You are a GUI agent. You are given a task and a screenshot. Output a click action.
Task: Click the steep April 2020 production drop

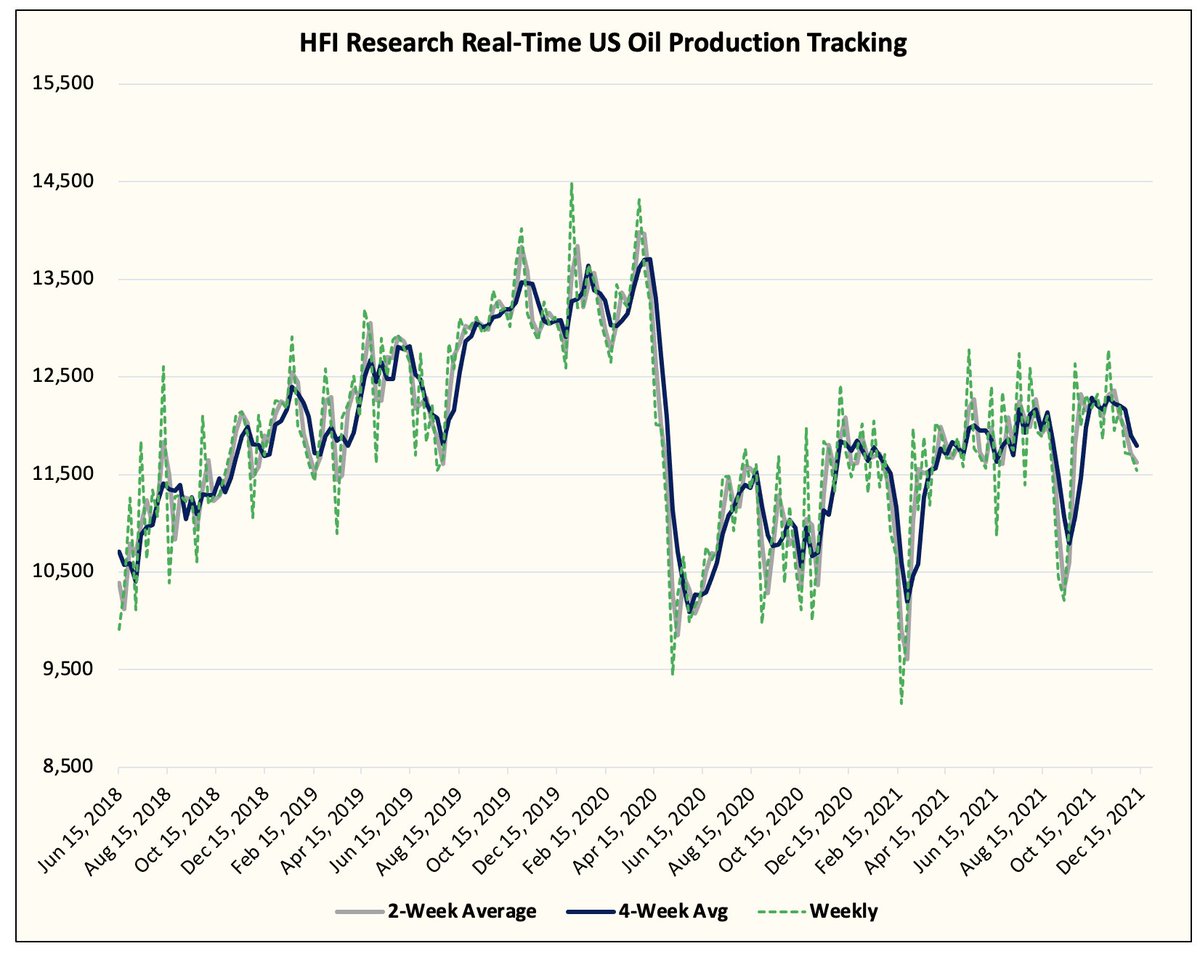tap(660, 450)
